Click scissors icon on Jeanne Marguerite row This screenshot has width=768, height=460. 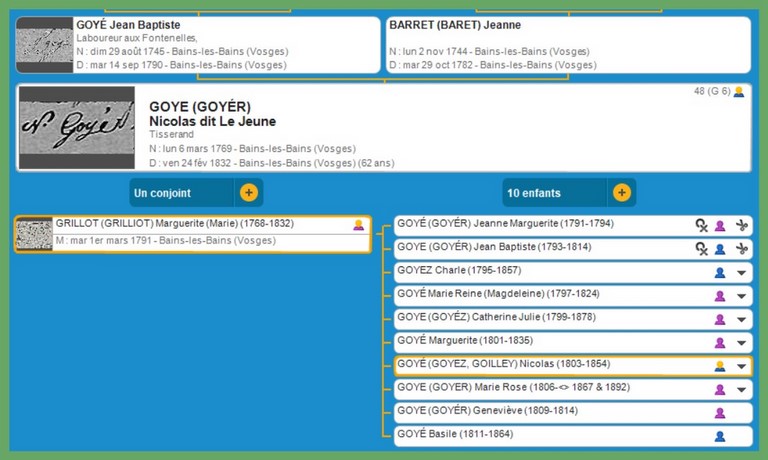click(x=741, y=226)
